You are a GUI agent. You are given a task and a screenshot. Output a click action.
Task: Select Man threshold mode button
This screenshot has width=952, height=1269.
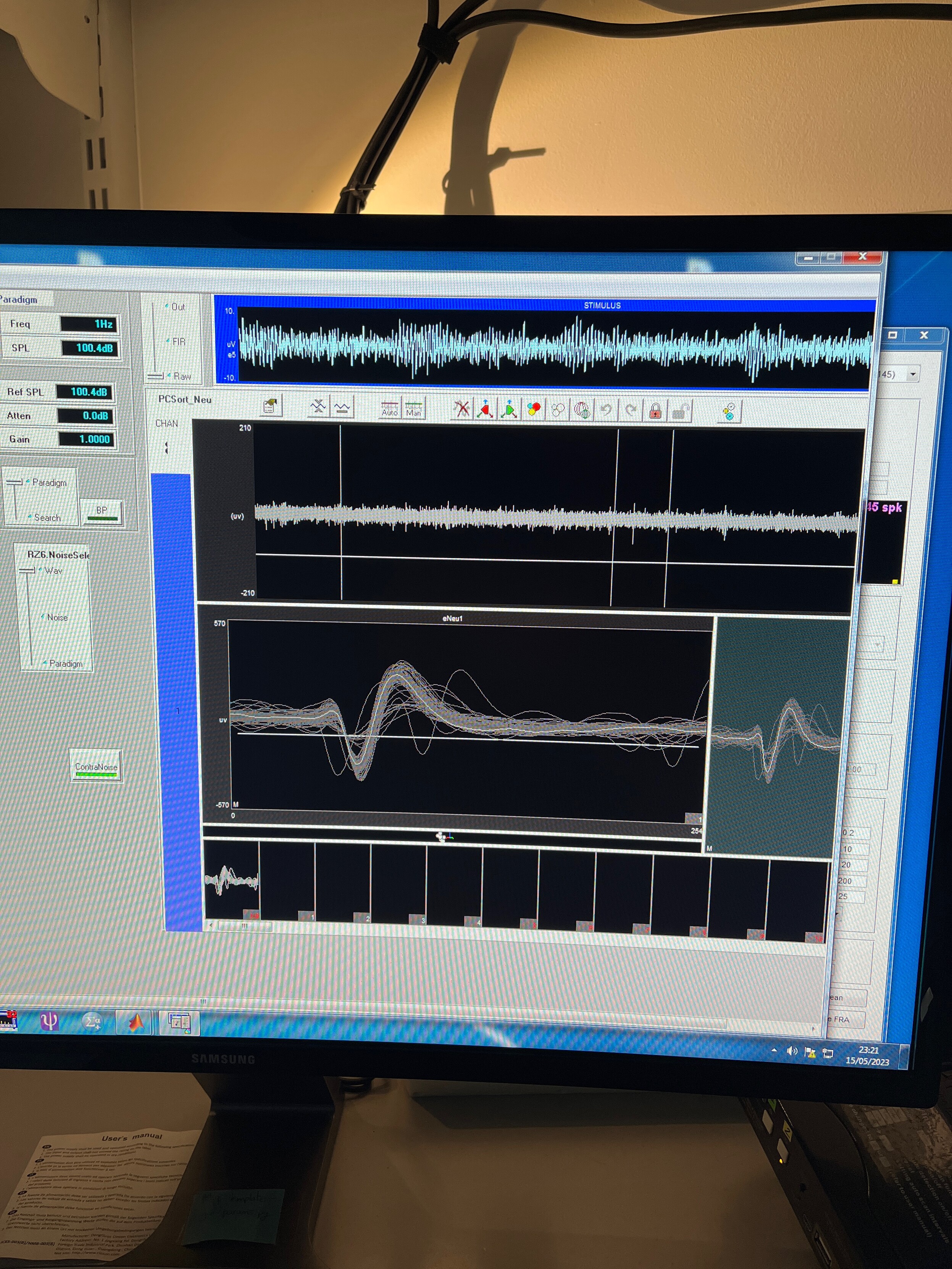(414, 409)
